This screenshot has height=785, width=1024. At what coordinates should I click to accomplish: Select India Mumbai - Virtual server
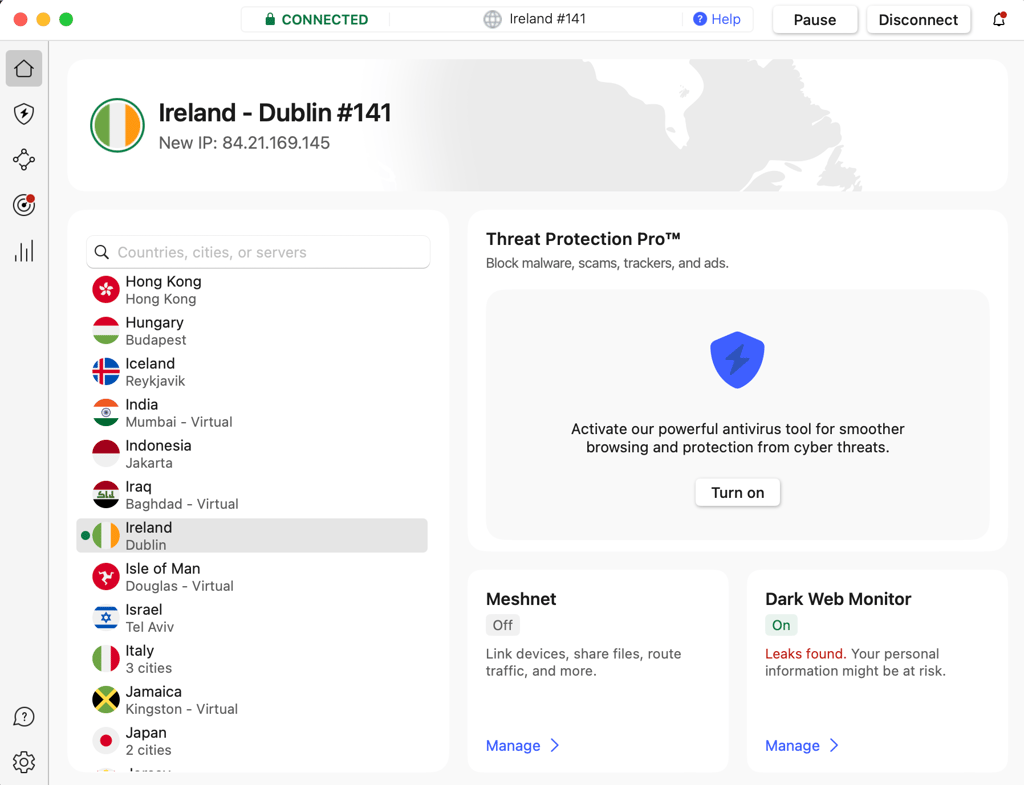252,413
